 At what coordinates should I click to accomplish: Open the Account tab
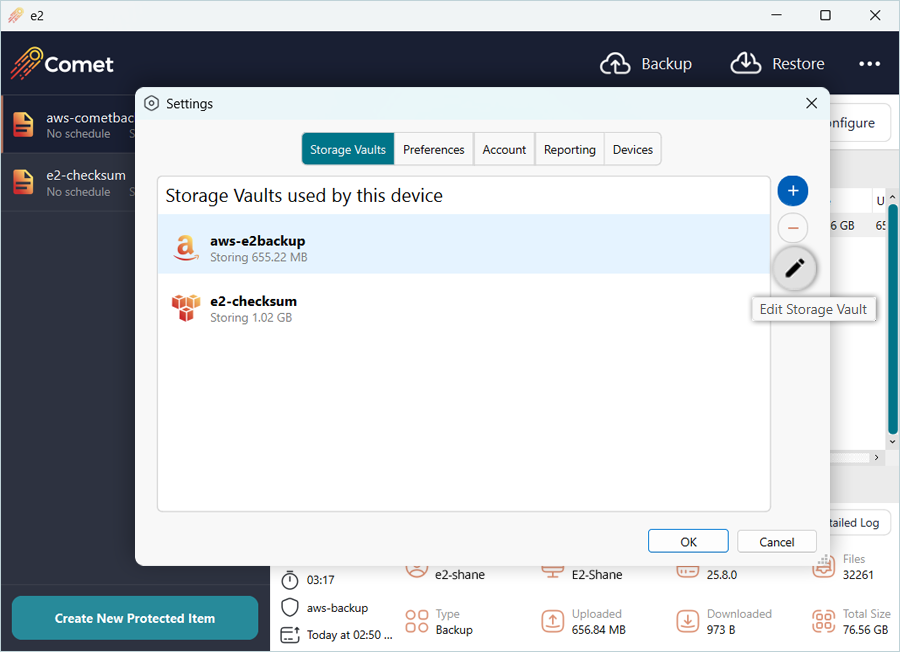pos(504,149)
